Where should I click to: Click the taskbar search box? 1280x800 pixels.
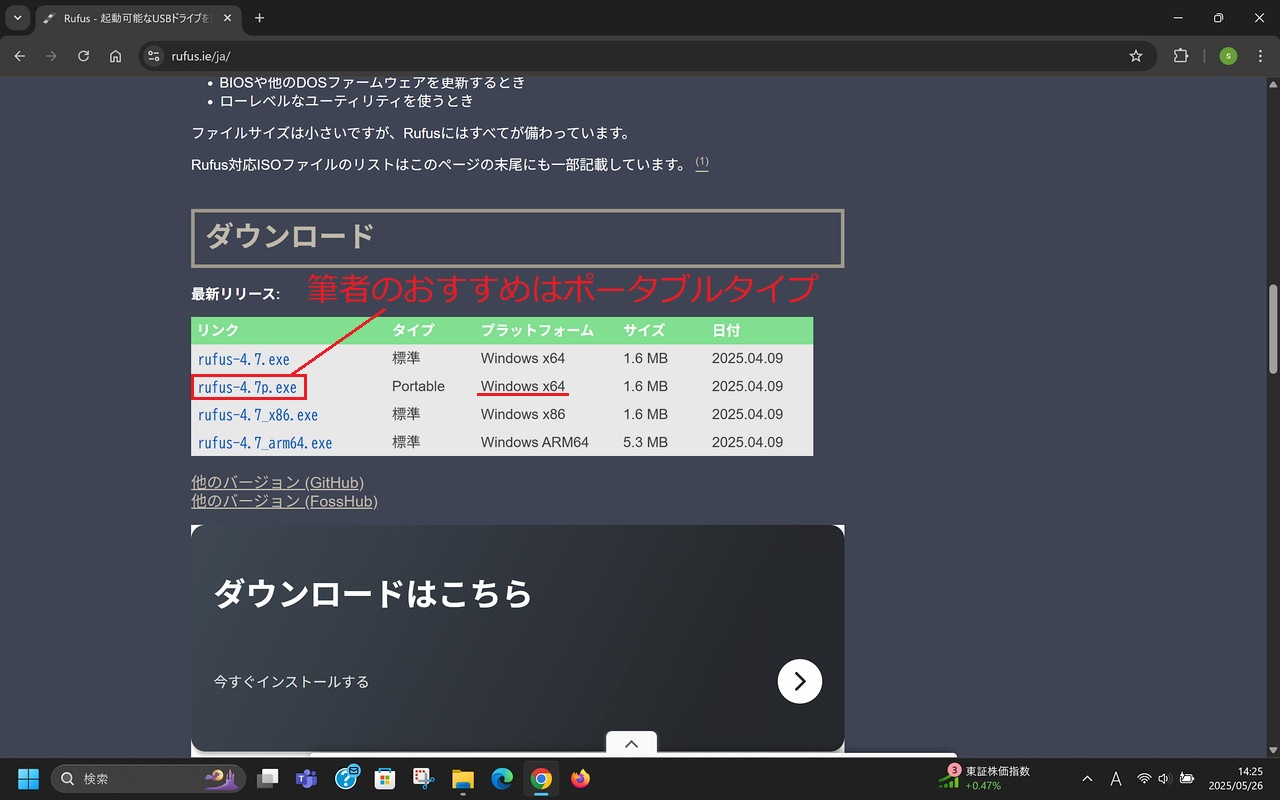coord(147,778)
